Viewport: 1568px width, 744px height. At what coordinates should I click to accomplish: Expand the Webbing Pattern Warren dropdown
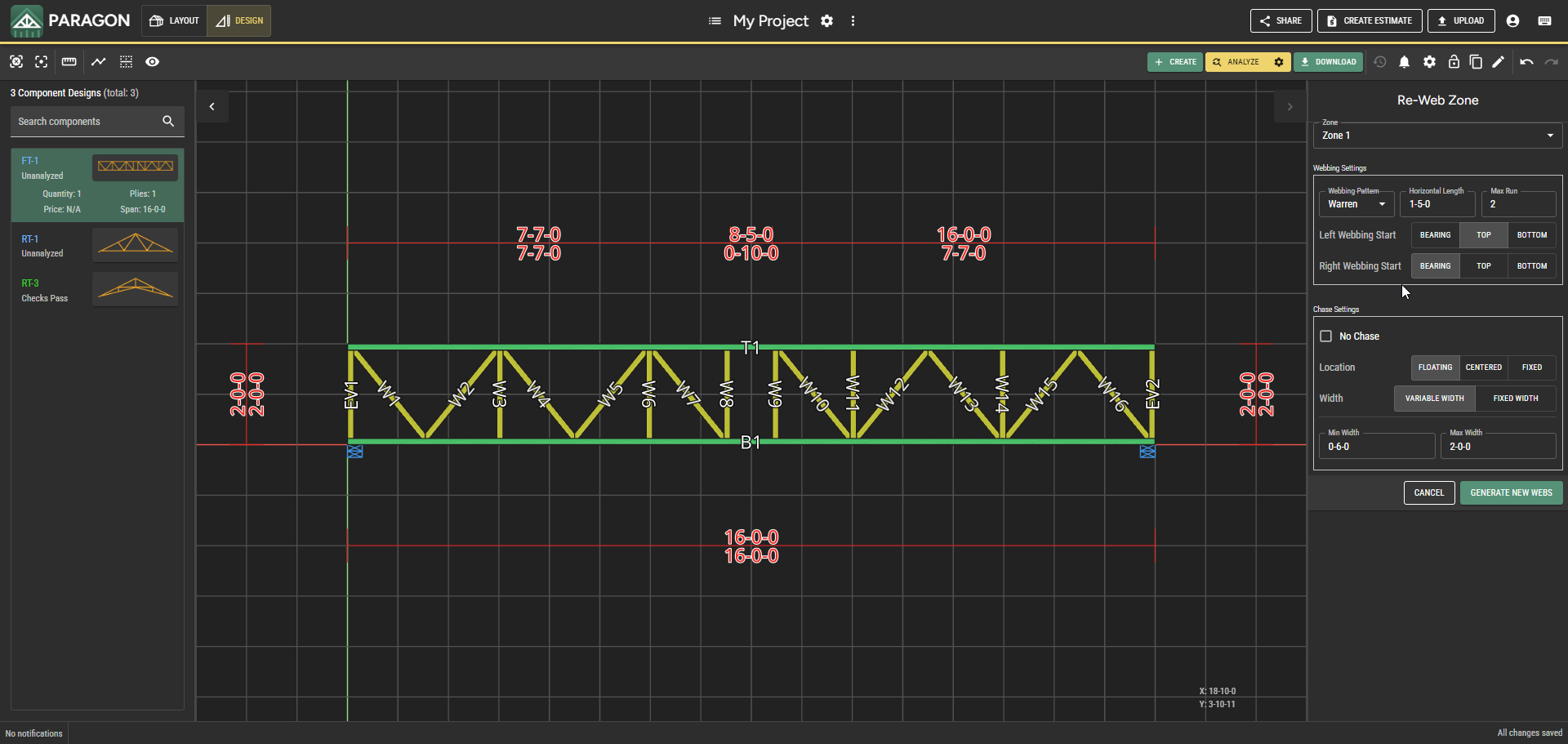click(1356, 204)
